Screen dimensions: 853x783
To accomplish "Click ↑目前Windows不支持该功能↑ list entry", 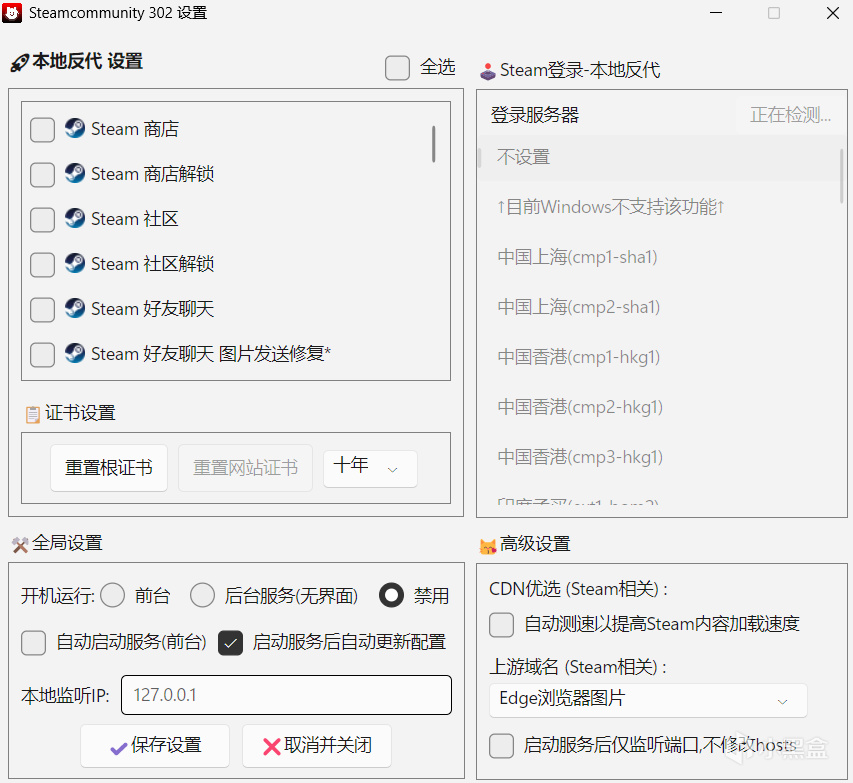I will pos(659,207).
